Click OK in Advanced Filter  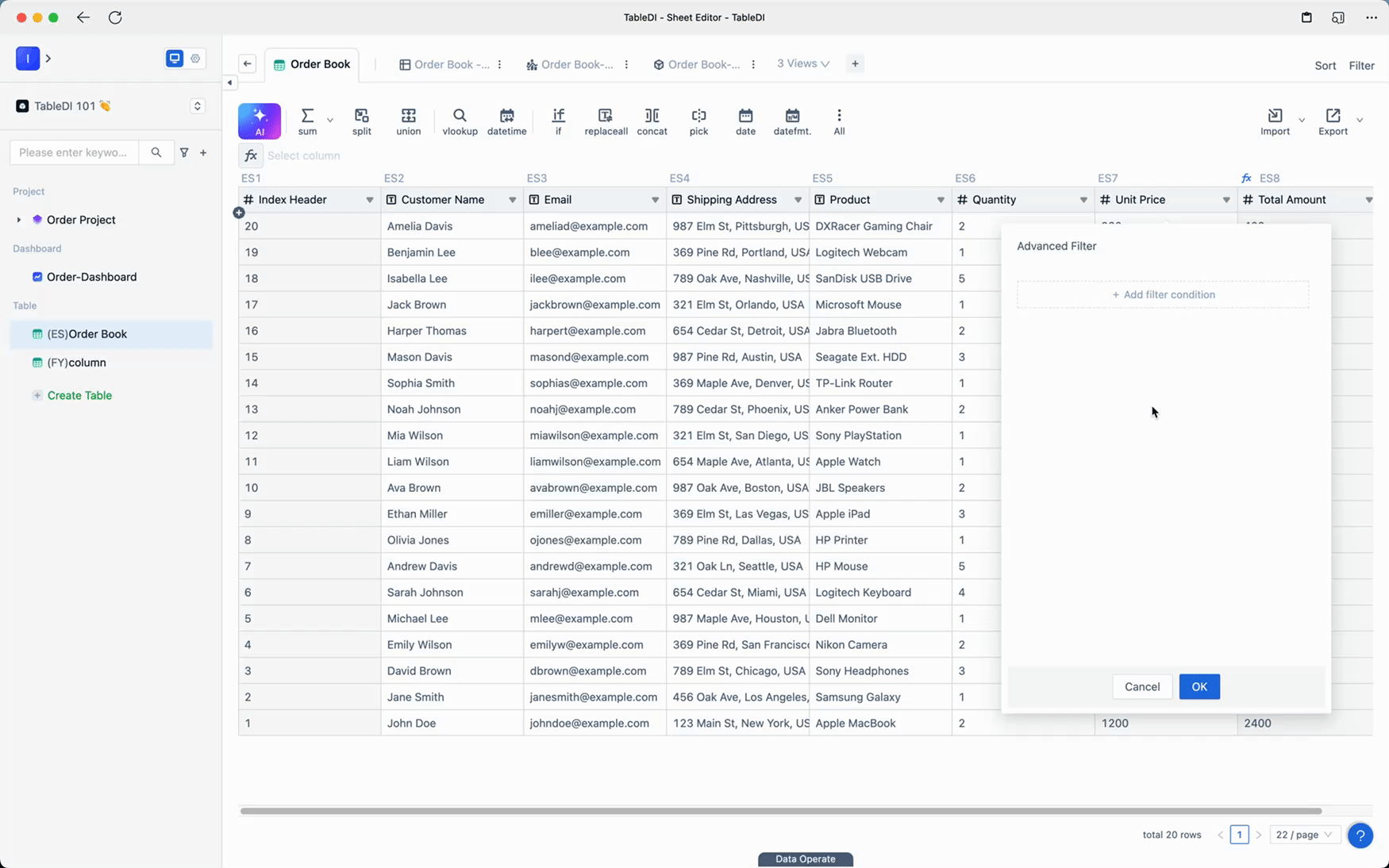[1199, 687]
